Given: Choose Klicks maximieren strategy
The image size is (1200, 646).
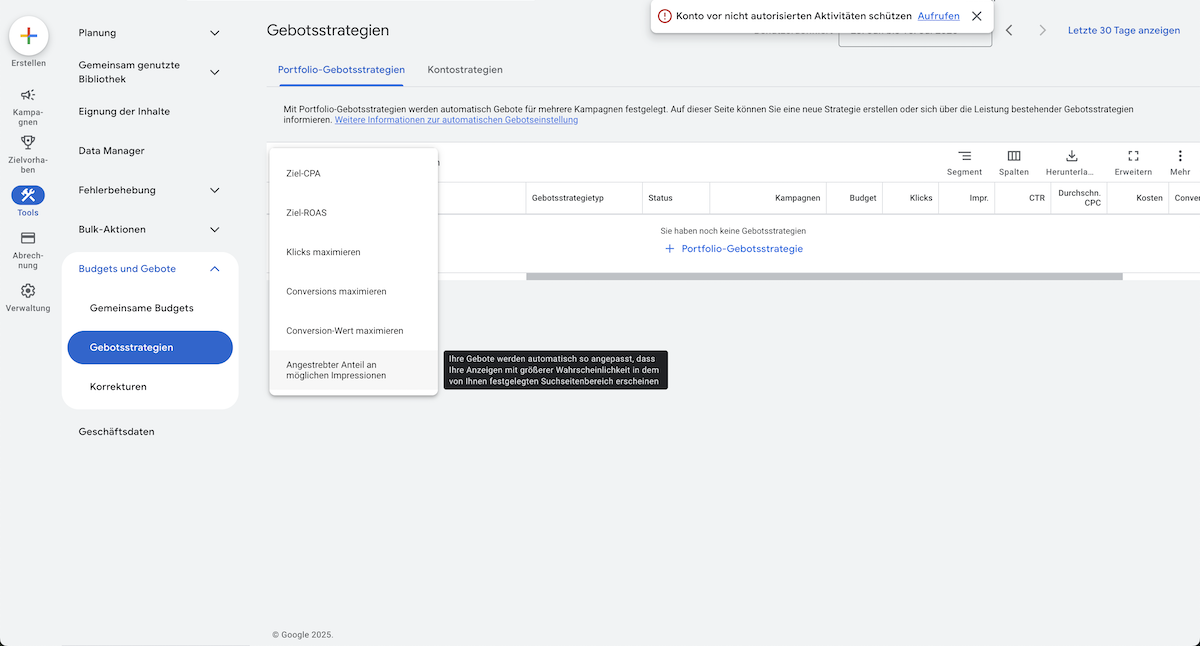Looking at the screenshot, I should [354, 252].
